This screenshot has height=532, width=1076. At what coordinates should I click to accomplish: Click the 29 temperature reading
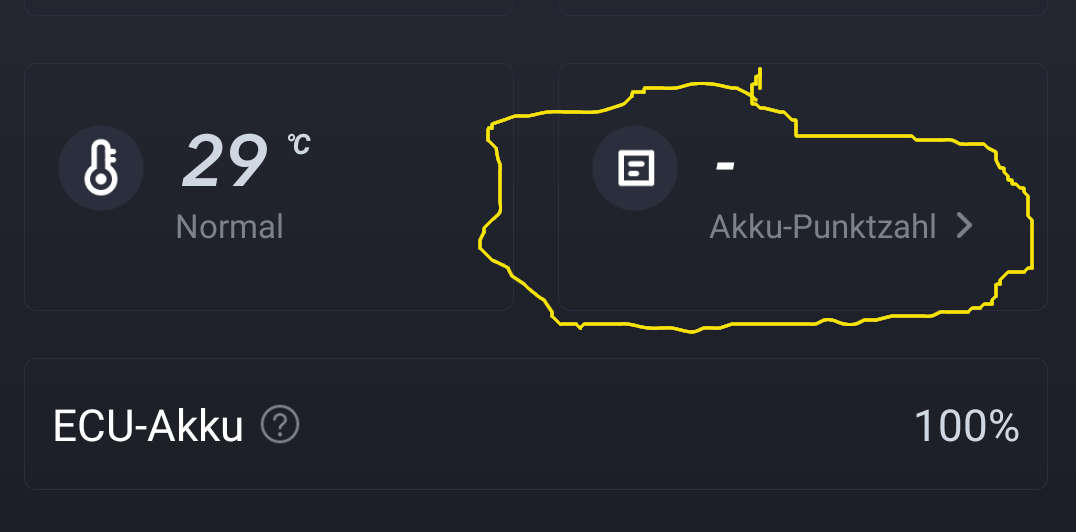(224, 162)
